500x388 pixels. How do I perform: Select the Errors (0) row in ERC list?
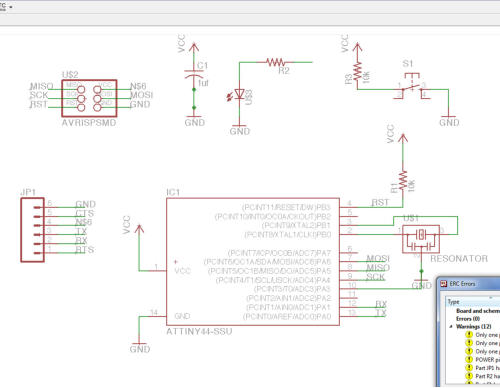pos(468,319)
